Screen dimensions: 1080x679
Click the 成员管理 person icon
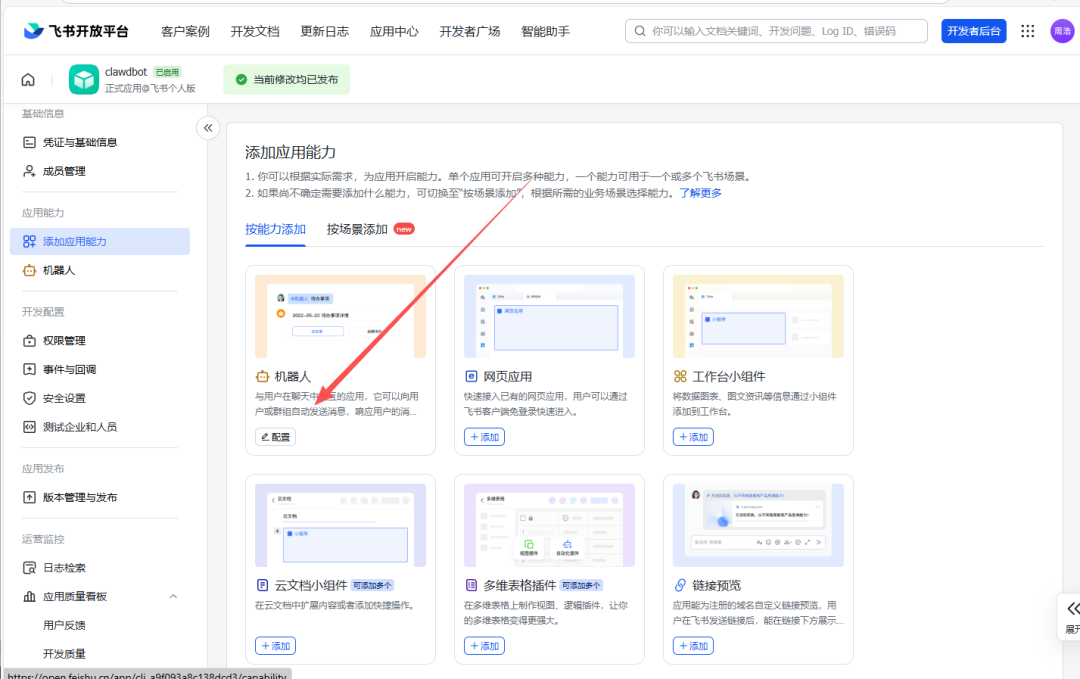click(29, 171)
